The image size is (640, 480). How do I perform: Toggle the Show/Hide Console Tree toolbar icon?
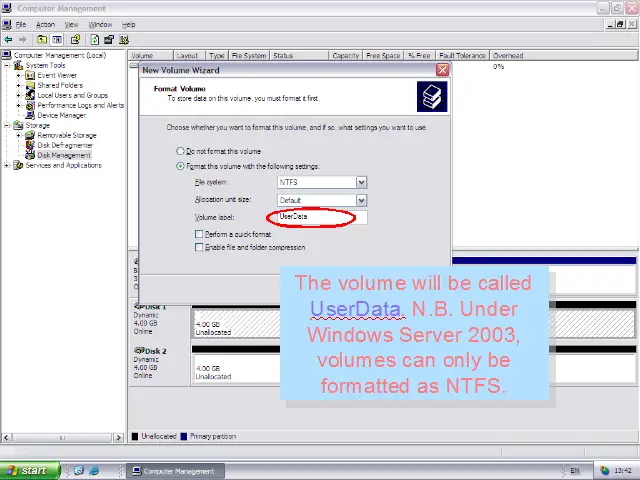pos(57,40)
